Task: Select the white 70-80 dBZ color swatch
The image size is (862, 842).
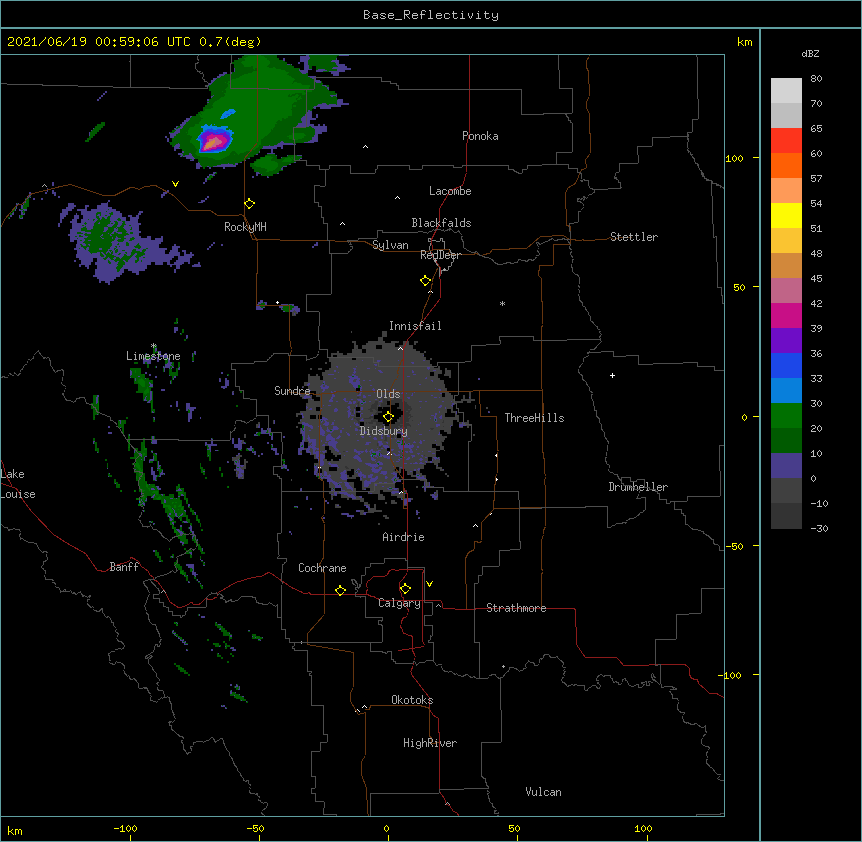Action: click(786, 91)
